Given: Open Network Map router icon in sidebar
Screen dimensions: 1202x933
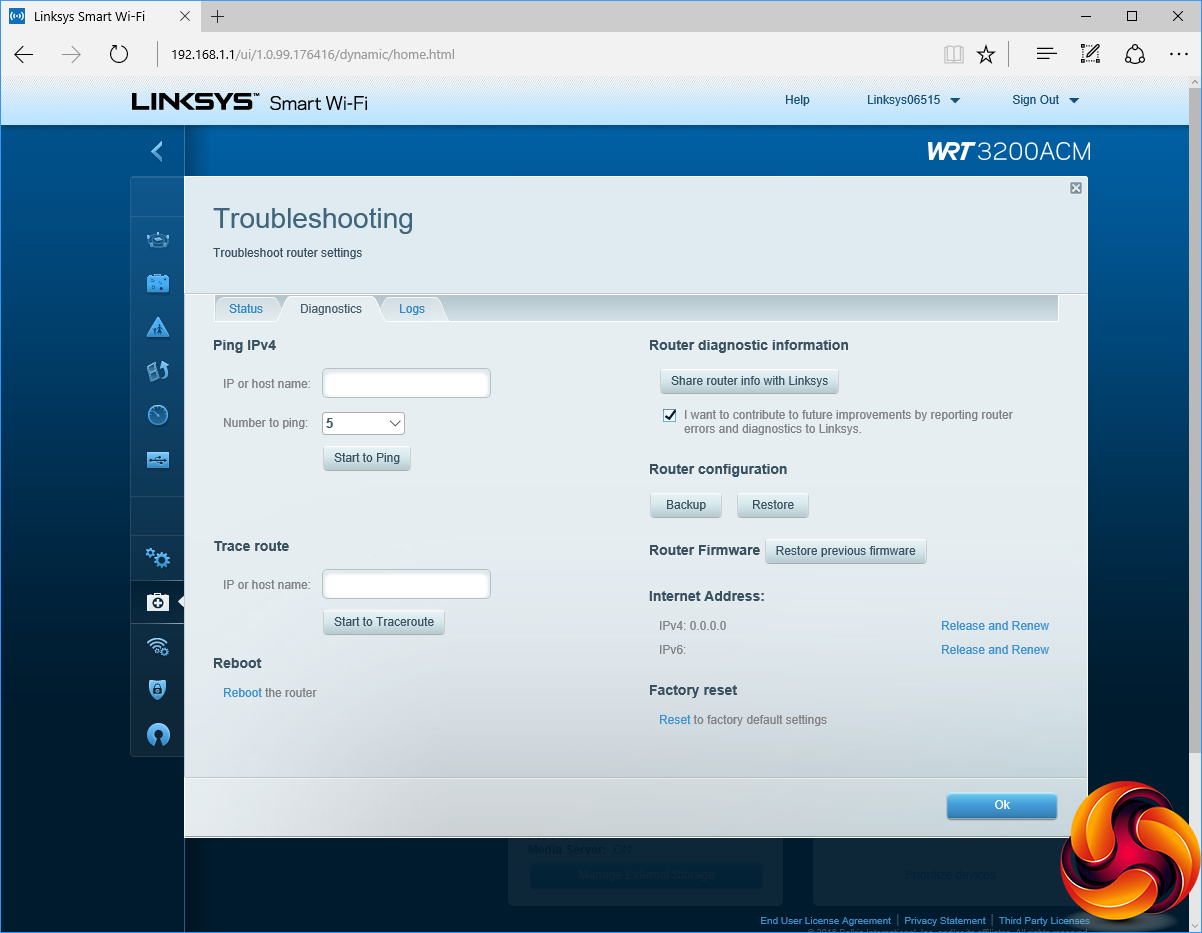Looking at the screenshot, I should pos(157,240).
